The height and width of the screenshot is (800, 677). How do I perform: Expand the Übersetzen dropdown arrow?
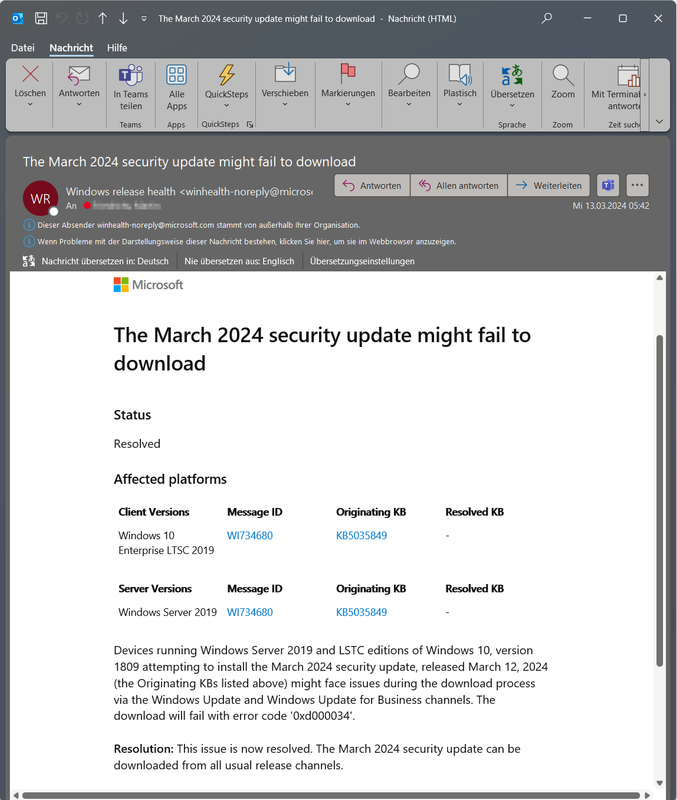click(x=512, y=105)
